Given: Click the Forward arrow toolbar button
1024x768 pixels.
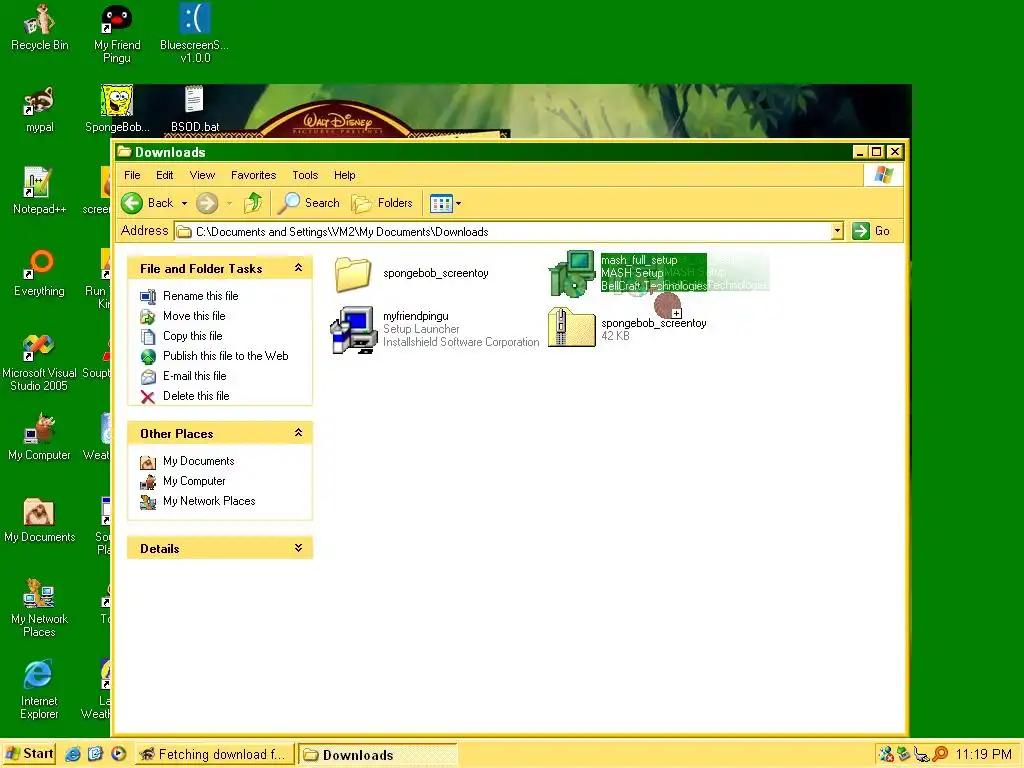Looking at the screenshot, I should point(207,203).
